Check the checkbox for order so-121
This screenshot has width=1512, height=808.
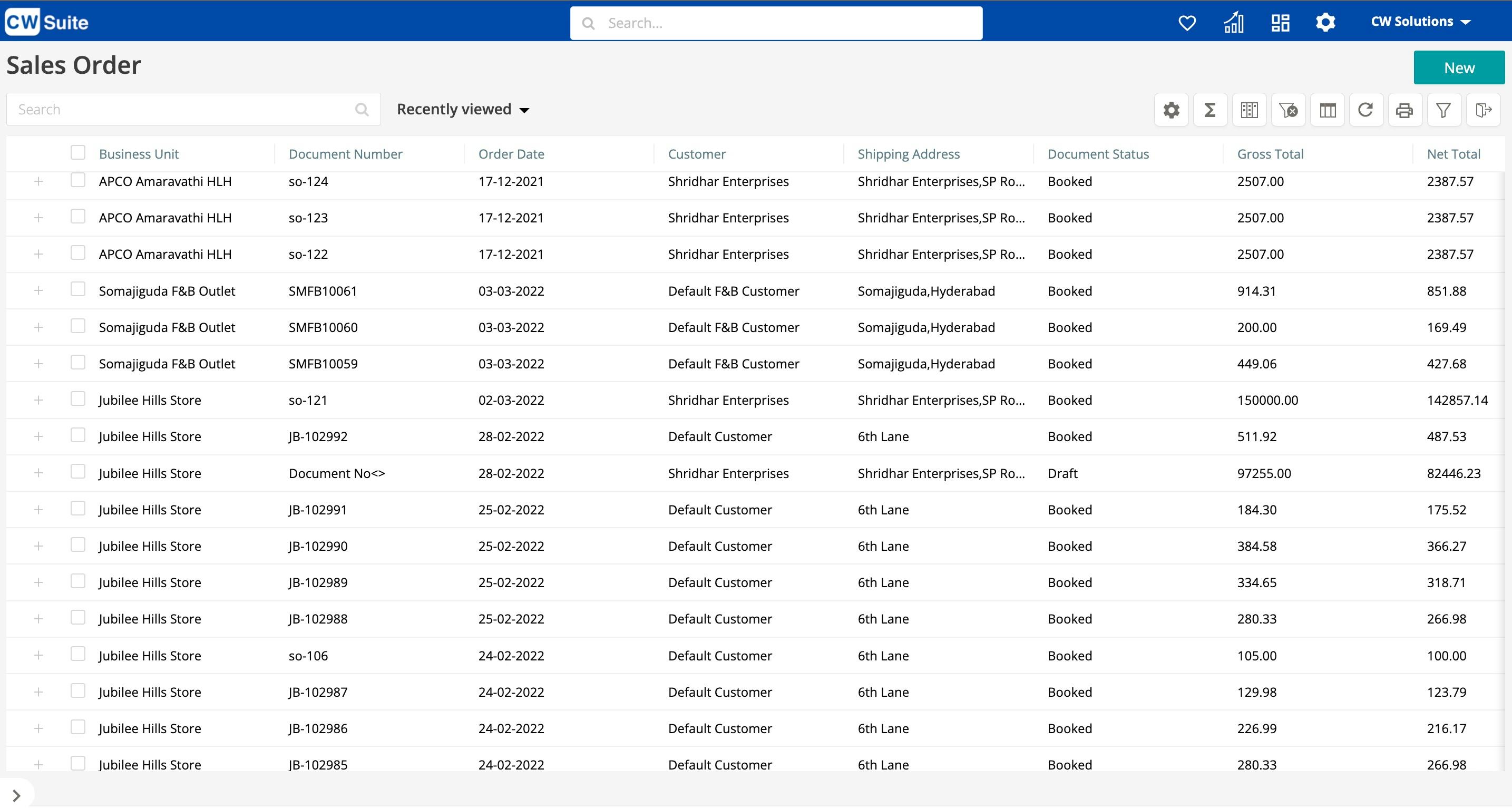click(x=78, y=400)
